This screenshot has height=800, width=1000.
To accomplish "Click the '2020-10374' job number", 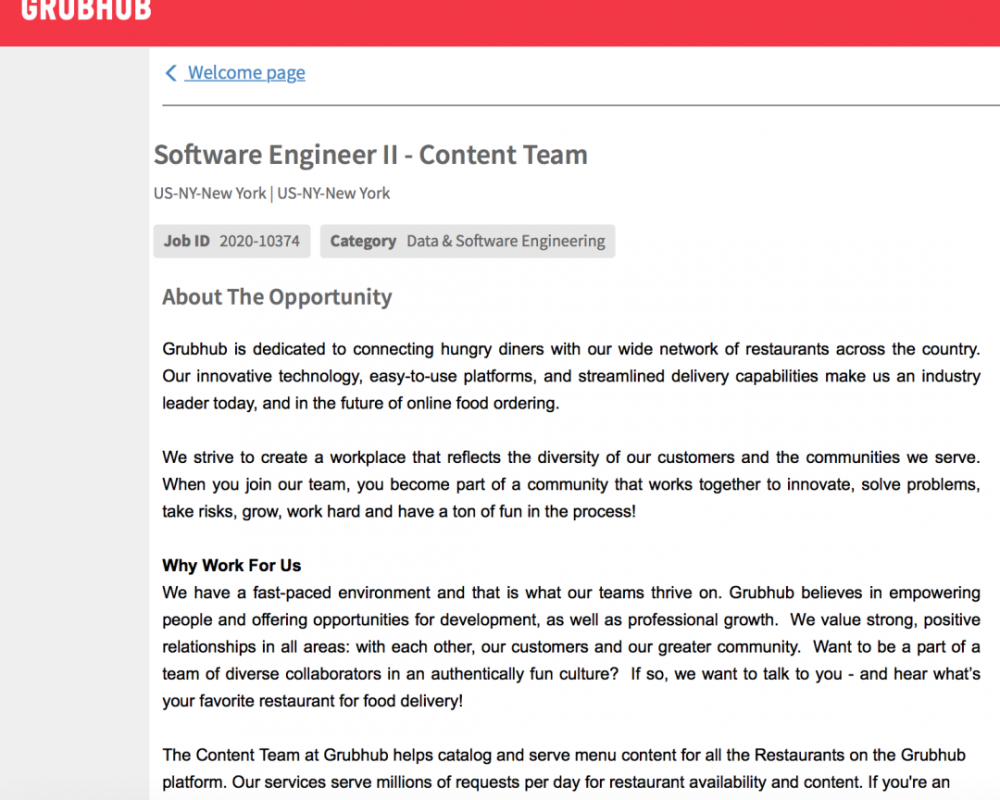I will 259,241.
